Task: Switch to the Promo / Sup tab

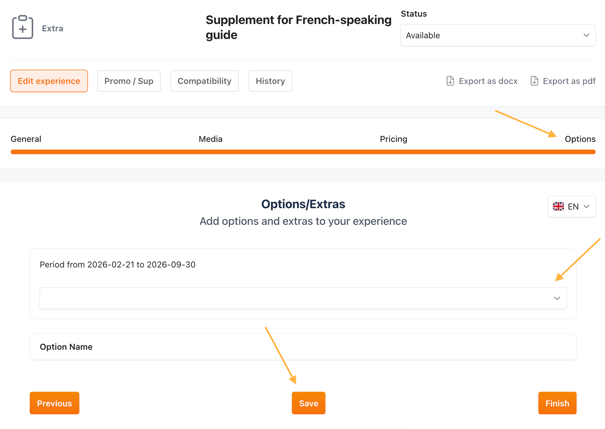Action: (129, 81)
